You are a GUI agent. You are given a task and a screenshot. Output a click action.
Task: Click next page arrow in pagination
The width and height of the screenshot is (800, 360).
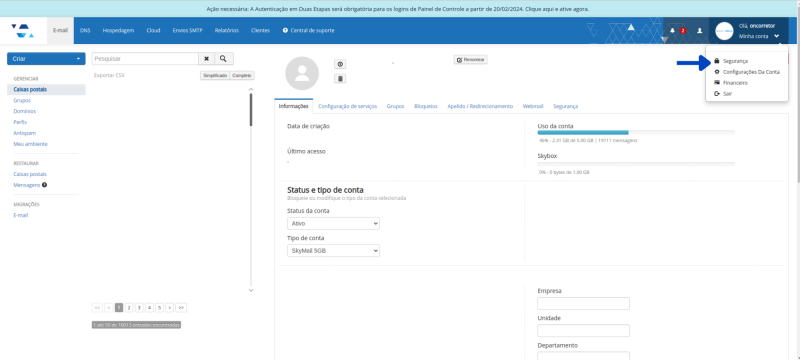point(169,307)
